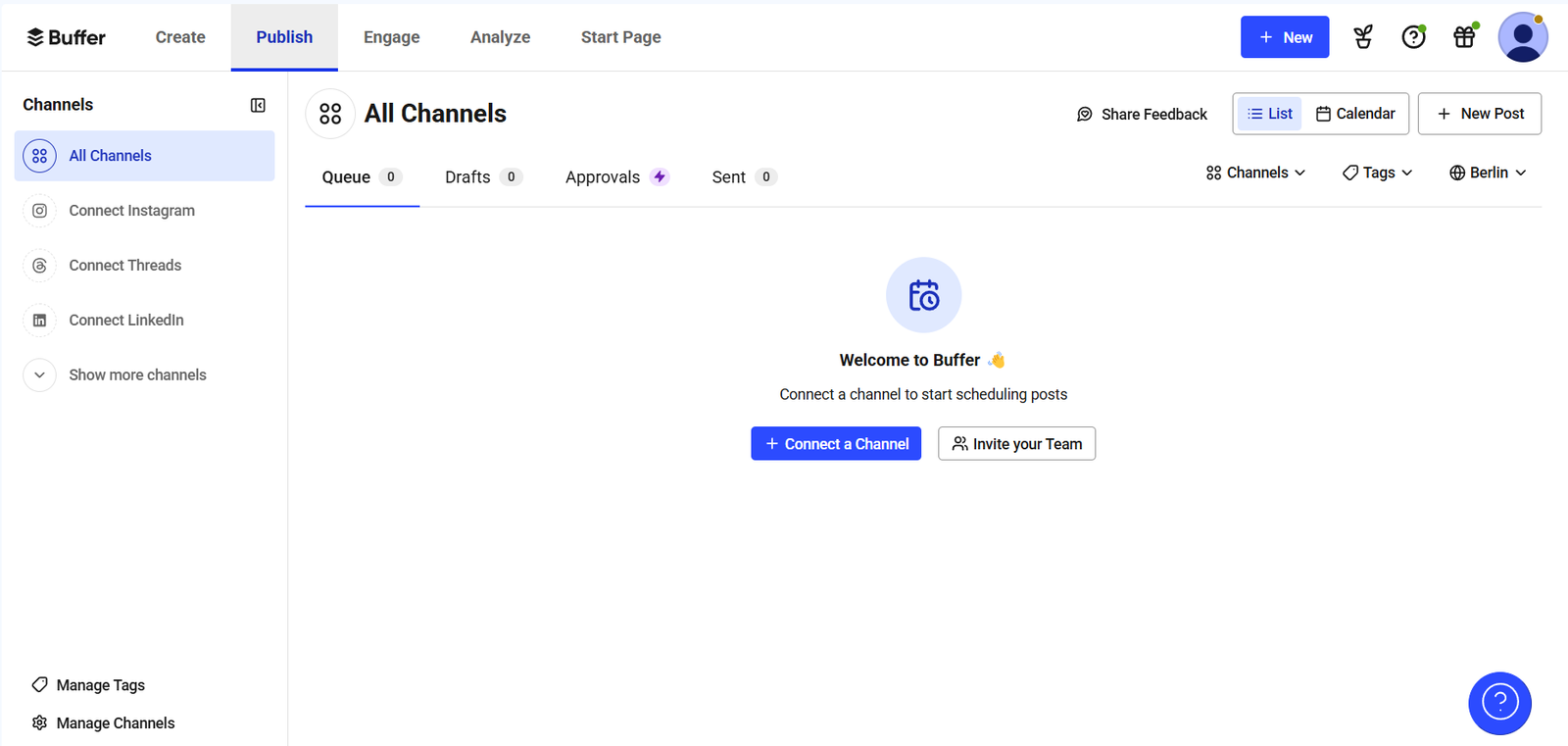Click the floating help chat bubble
The image size is (1568, 746).
pos(1499,703)
